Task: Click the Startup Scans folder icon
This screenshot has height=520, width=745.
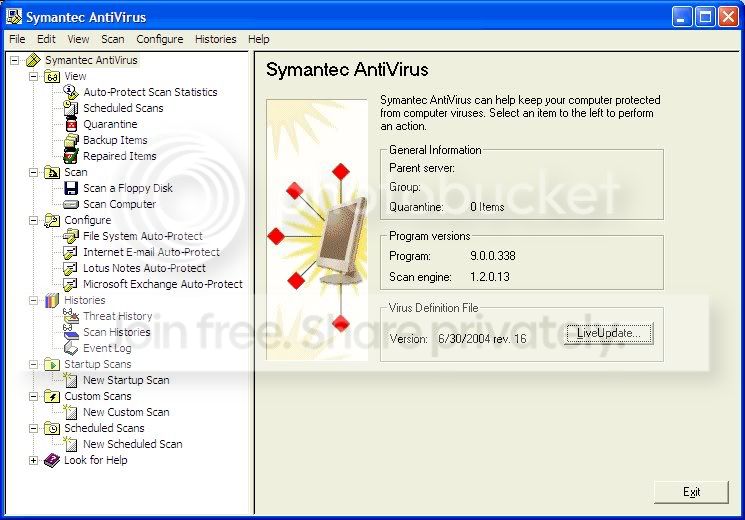Action: coord(52,365)
